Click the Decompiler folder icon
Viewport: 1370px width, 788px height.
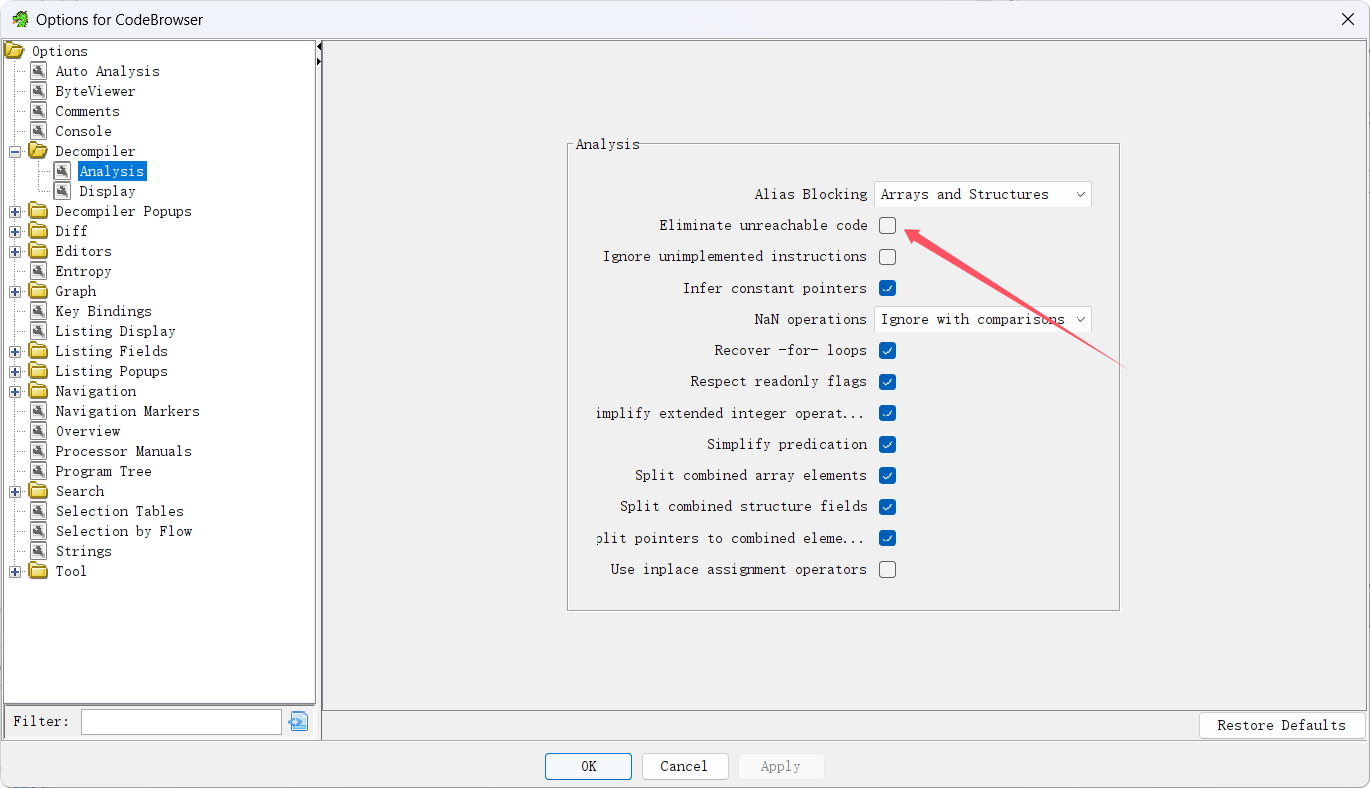[x=38, y=151]
